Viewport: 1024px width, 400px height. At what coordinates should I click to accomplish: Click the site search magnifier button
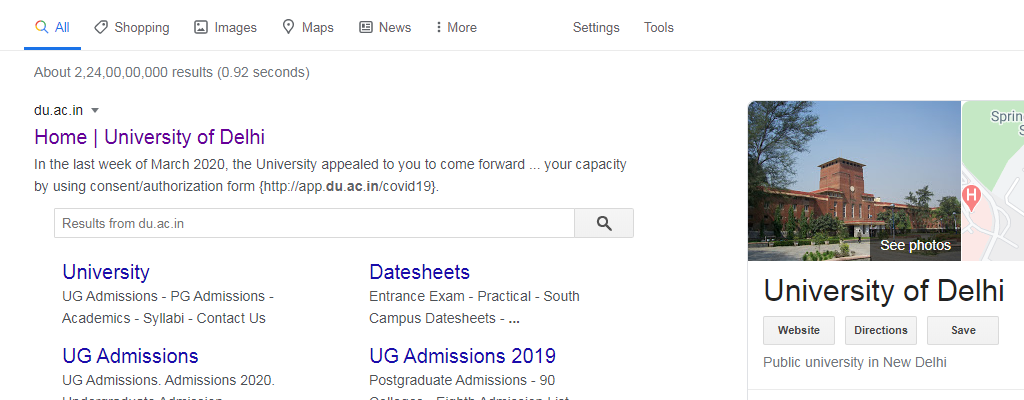tap(604, 224)
